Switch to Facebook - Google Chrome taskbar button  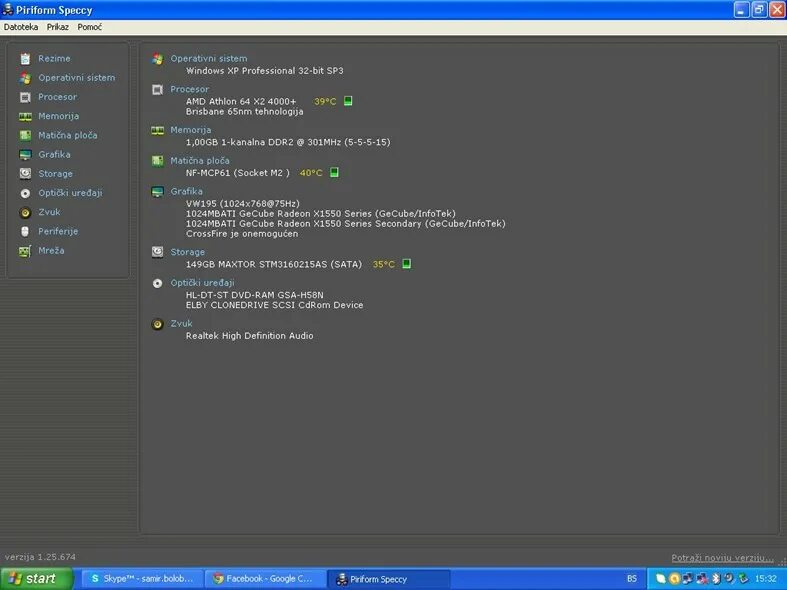(x=265, y=579)
